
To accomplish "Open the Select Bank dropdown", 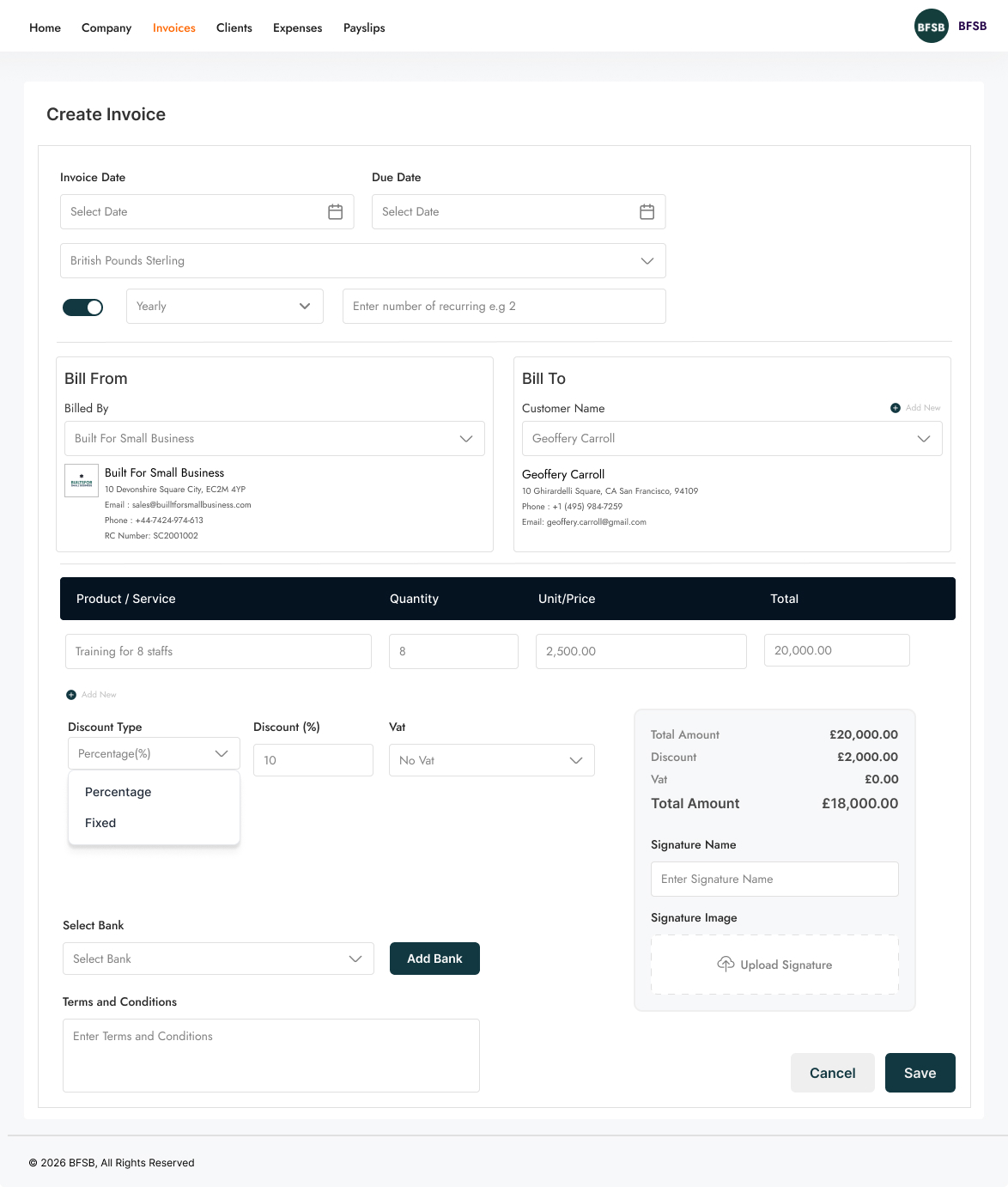I will (219, 959).
